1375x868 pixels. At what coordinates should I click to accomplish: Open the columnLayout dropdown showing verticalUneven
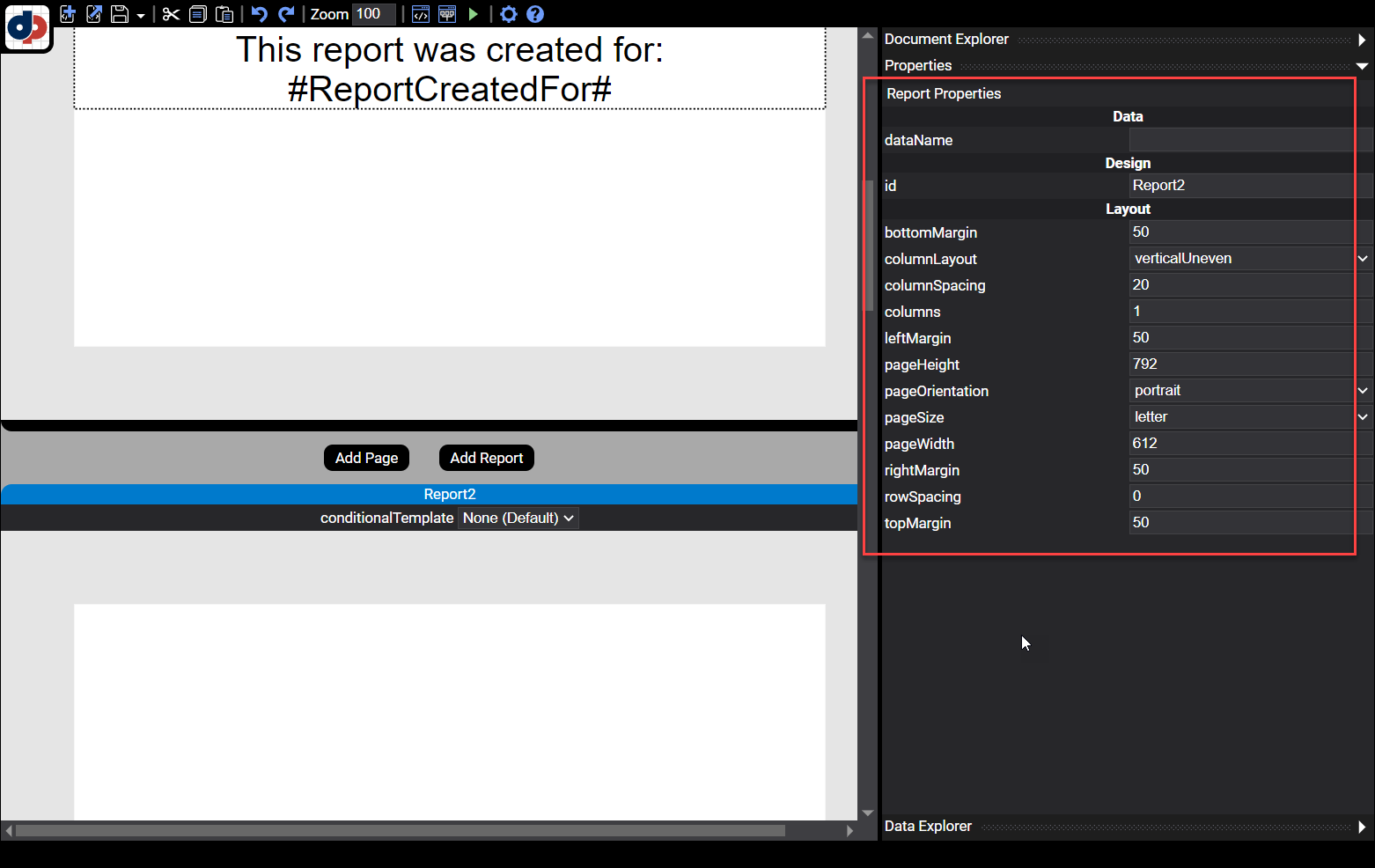(x=1362, y=258)
